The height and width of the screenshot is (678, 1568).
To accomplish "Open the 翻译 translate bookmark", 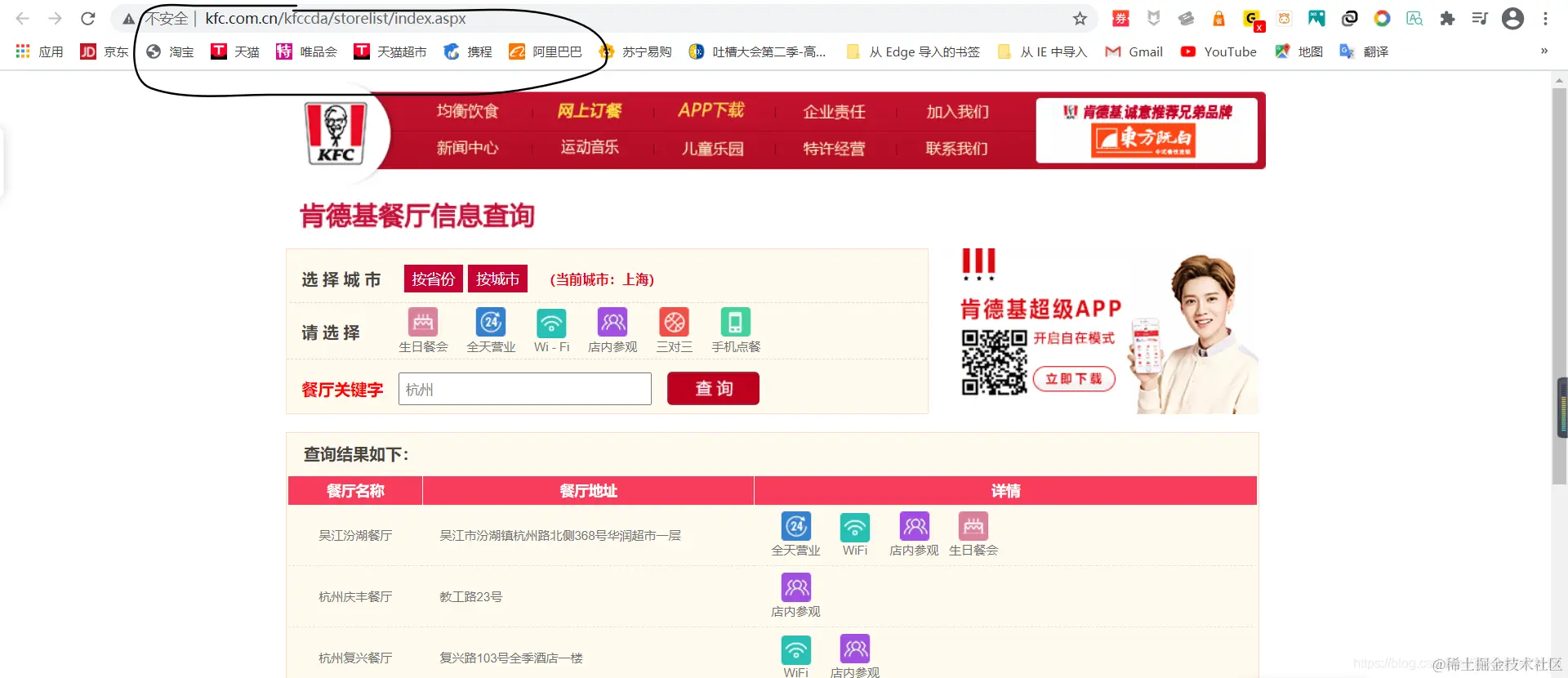I will pos(1365,51).
